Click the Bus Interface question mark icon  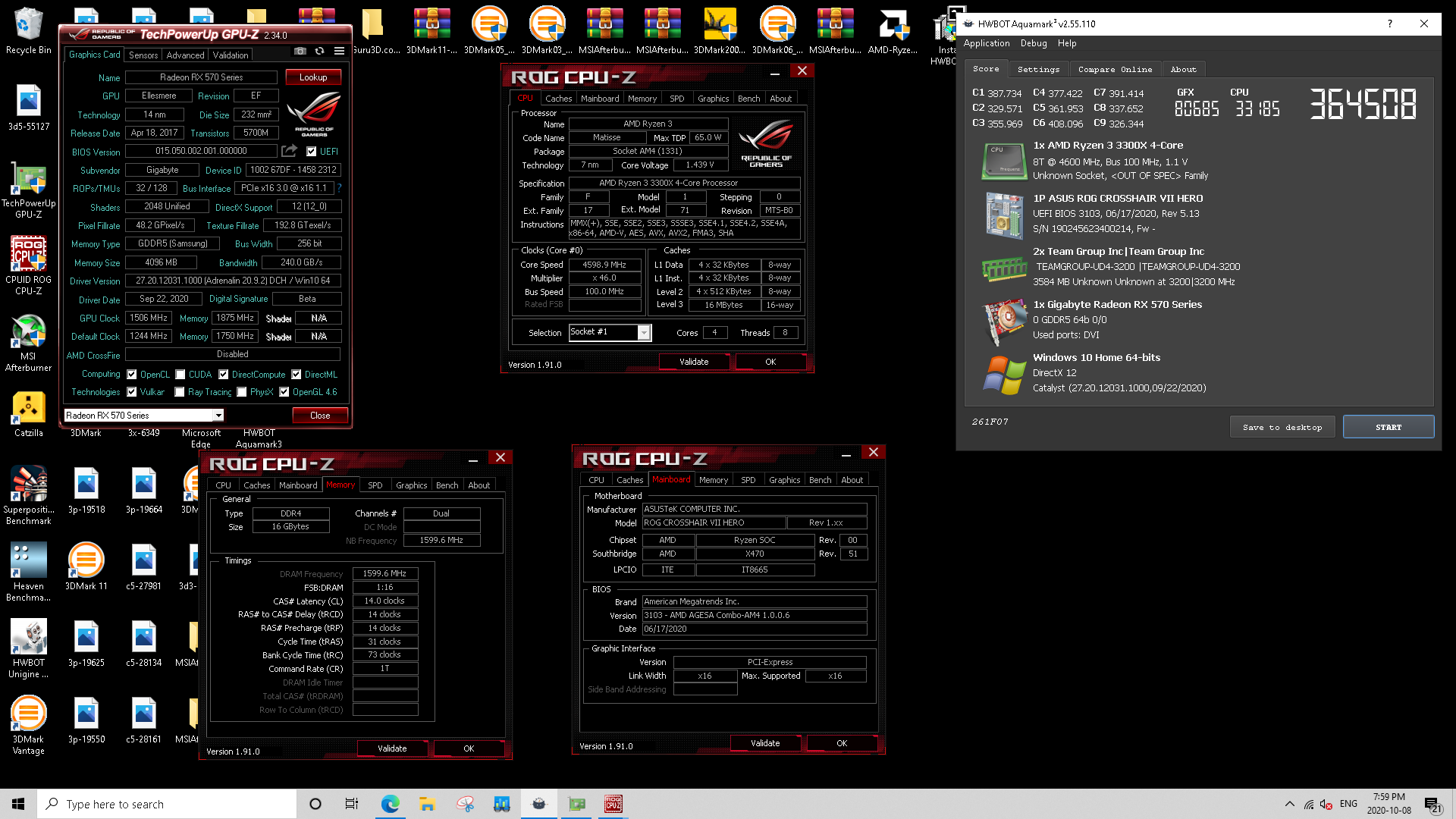pyautogui.click(x=339, y=188)
